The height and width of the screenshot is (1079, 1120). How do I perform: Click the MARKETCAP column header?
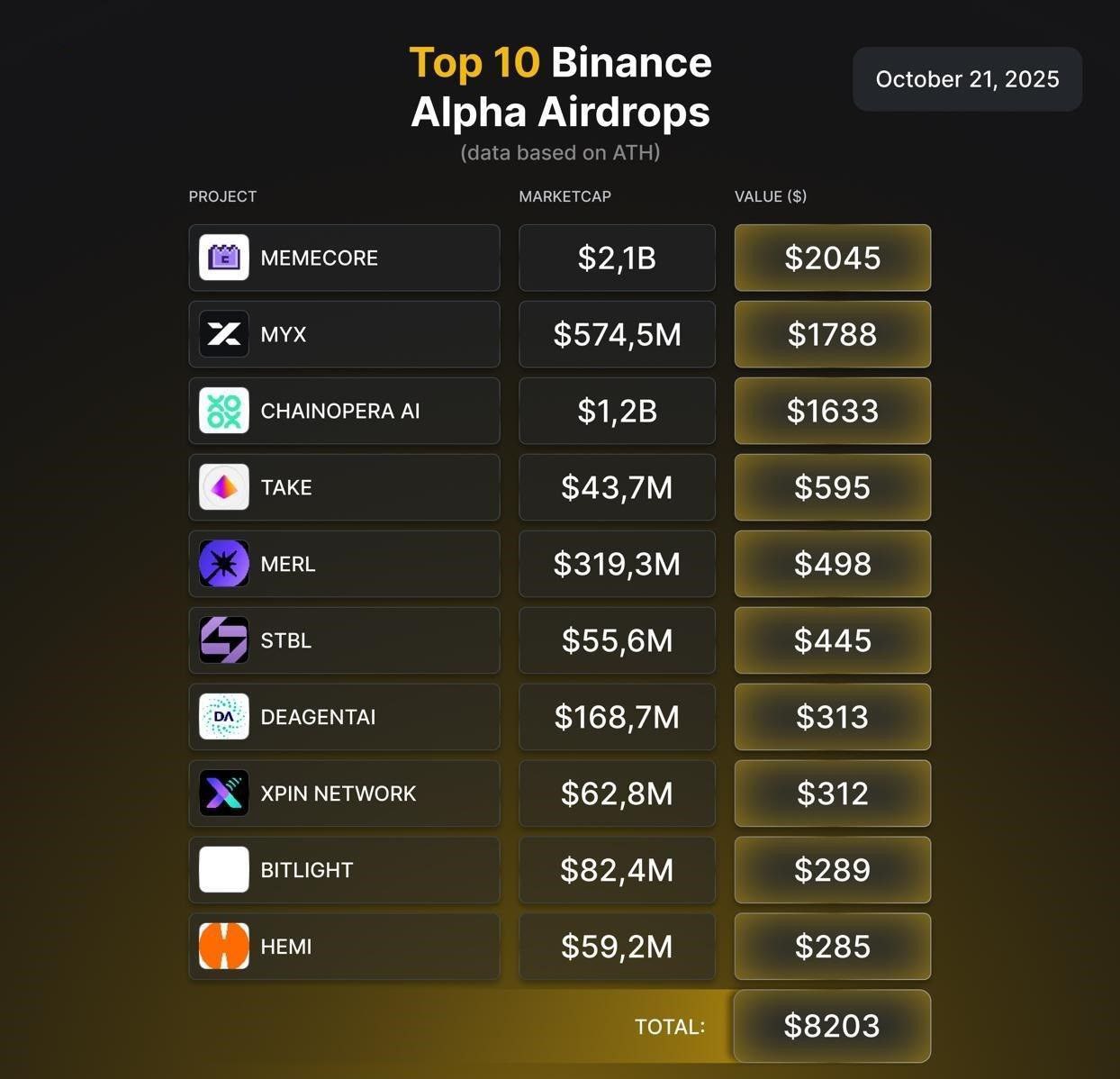[565, 196]
